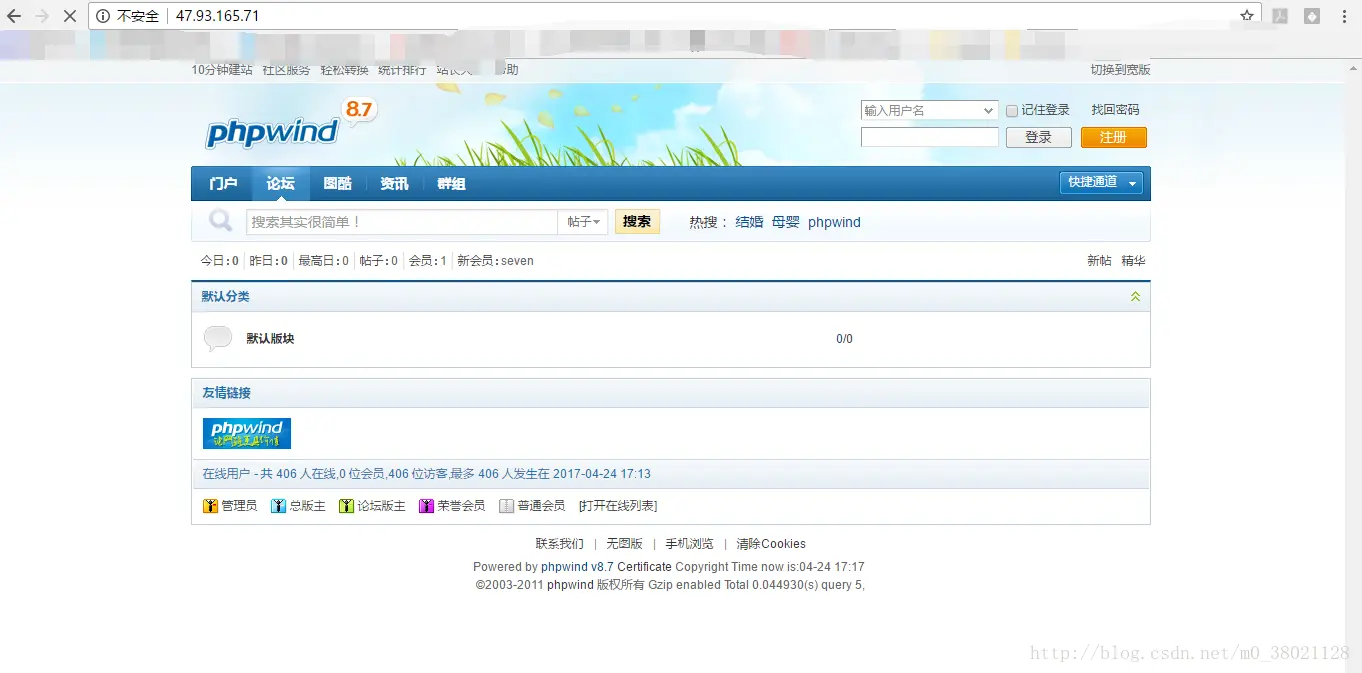Click the phpwind v8.7 footer link
The width and height of the screenshot is (1362, 673).
click(x=577, y=567)
